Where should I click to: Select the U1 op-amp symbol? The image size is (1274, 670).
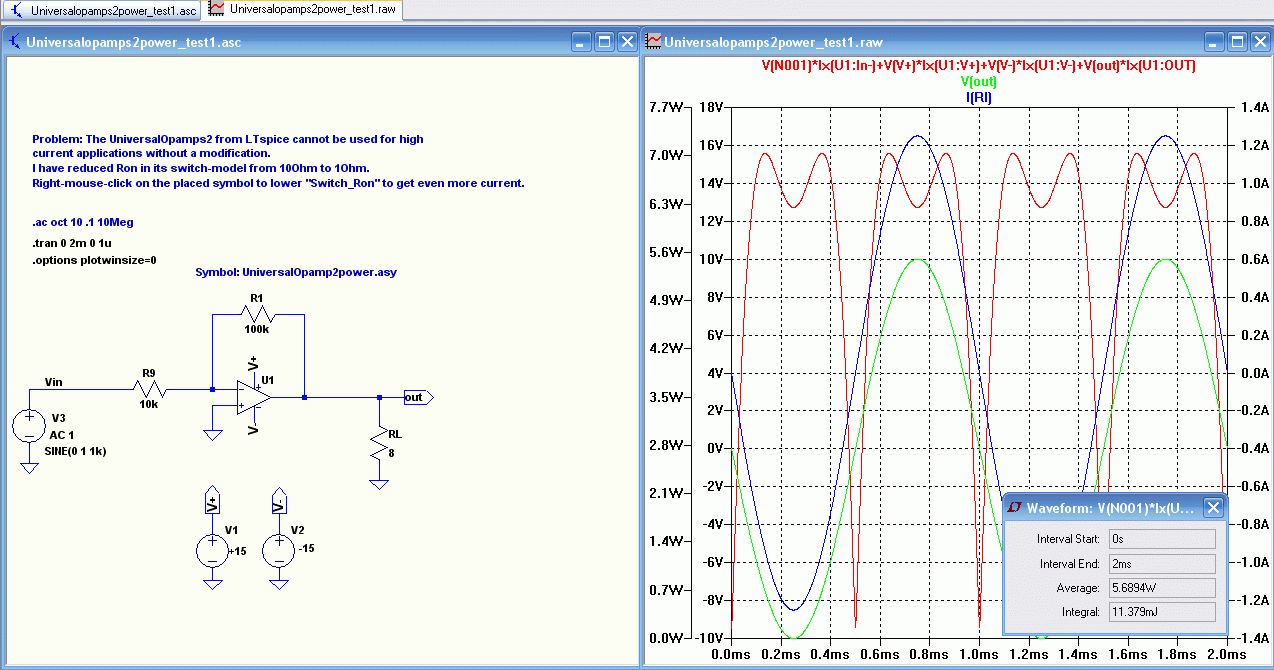(x=252, y=396)
